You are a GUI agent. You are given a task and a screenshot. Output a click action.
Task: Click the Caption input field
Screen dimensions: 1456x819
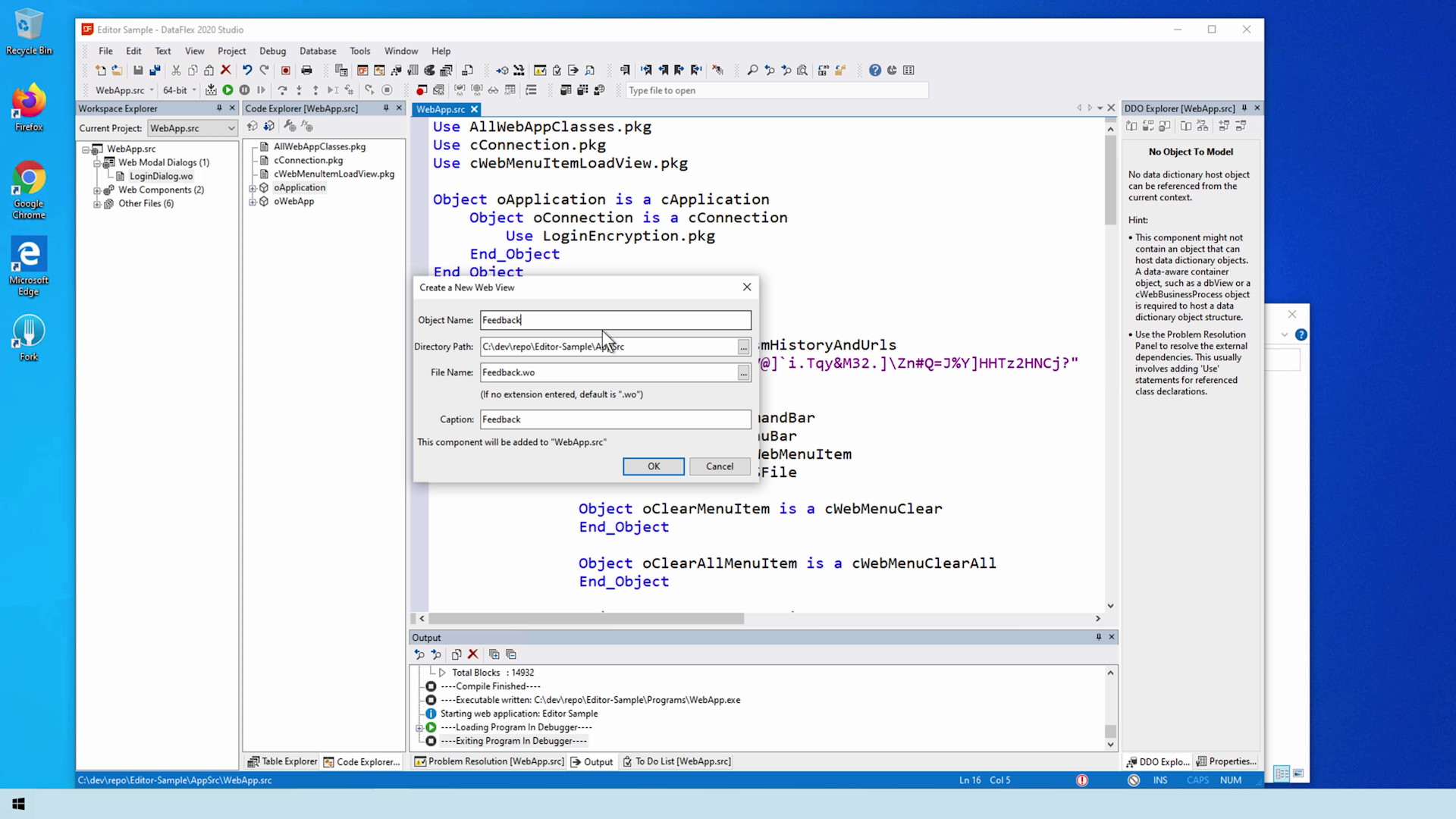(x=615, y=419)
